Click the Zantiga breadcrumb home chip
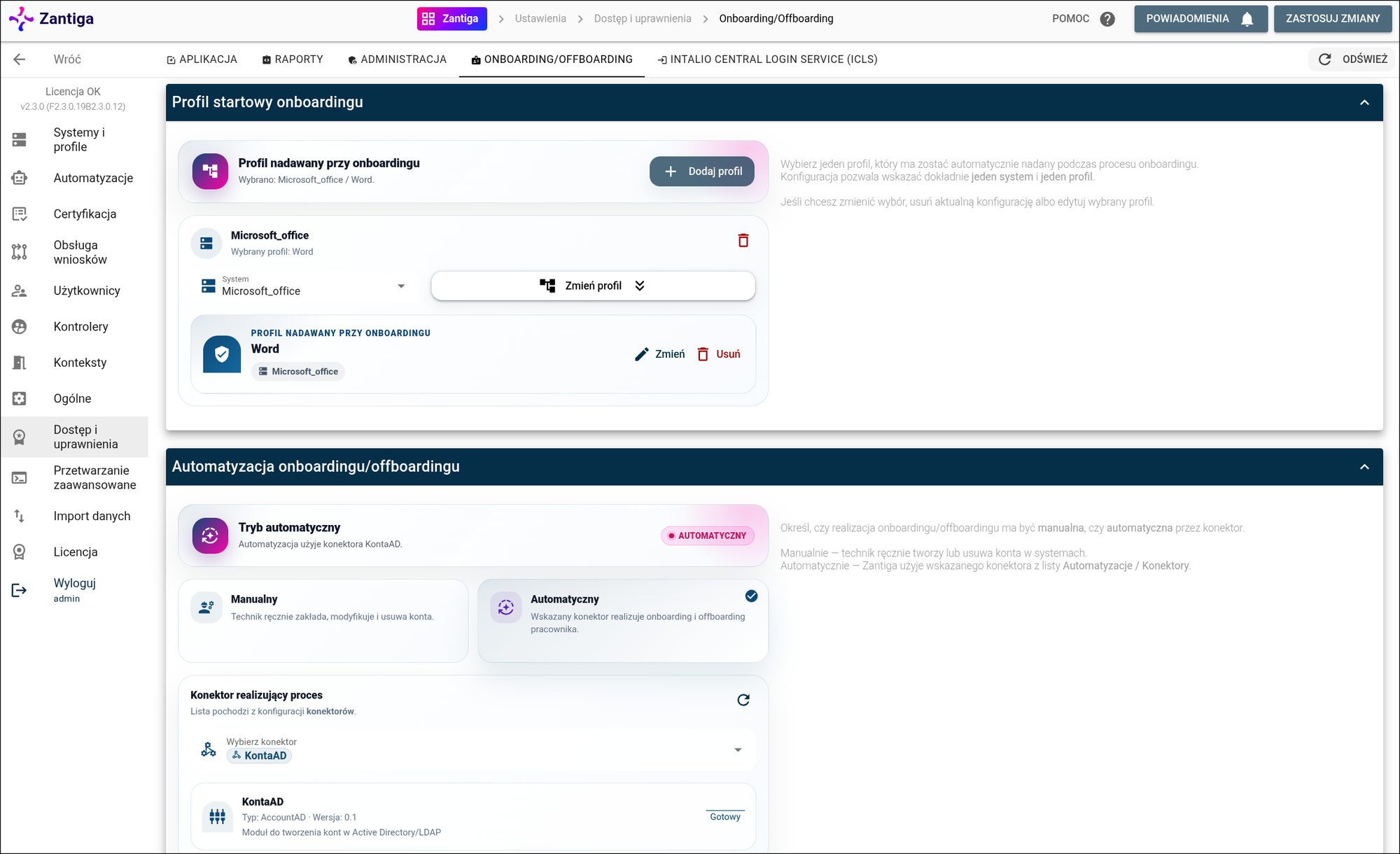Image resolution: width=1400 pixels, height=854 pixels. coord(451,19)
